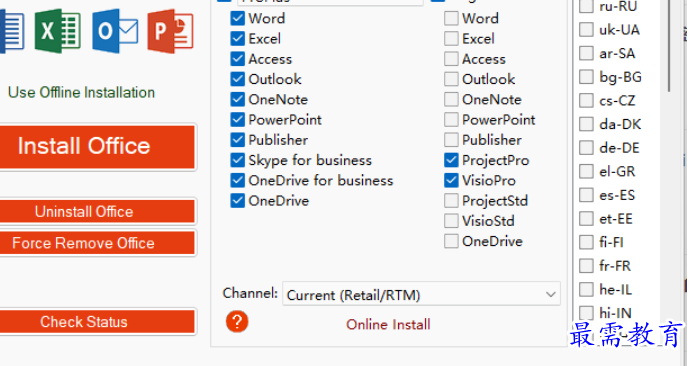The image size is (691, 366).
Task: Uncheck OneDrive for business checkbox
Action: click(x=237, y=181)
